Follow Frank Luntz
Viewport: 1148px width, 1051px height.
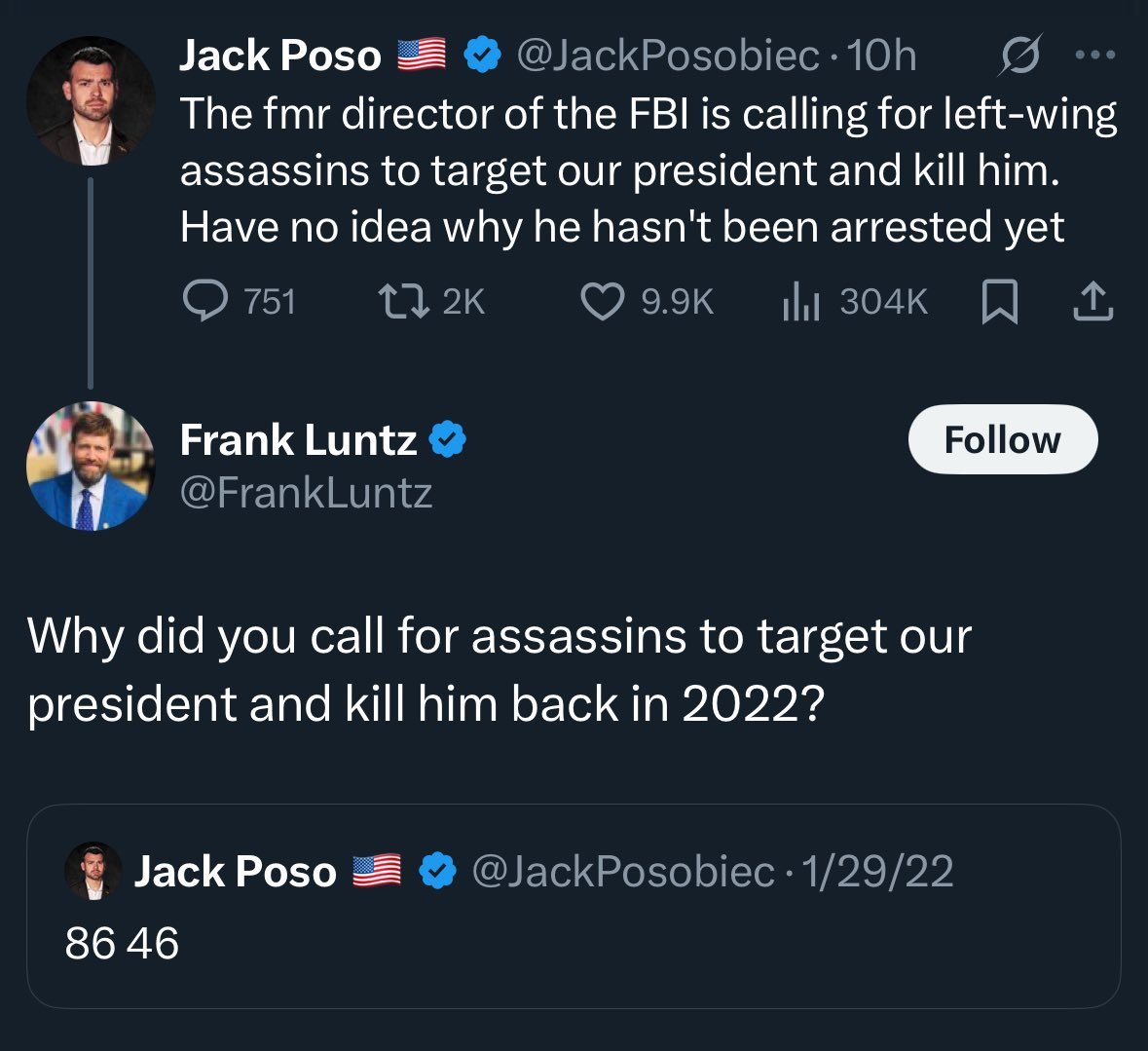[x=1002, y=439]
